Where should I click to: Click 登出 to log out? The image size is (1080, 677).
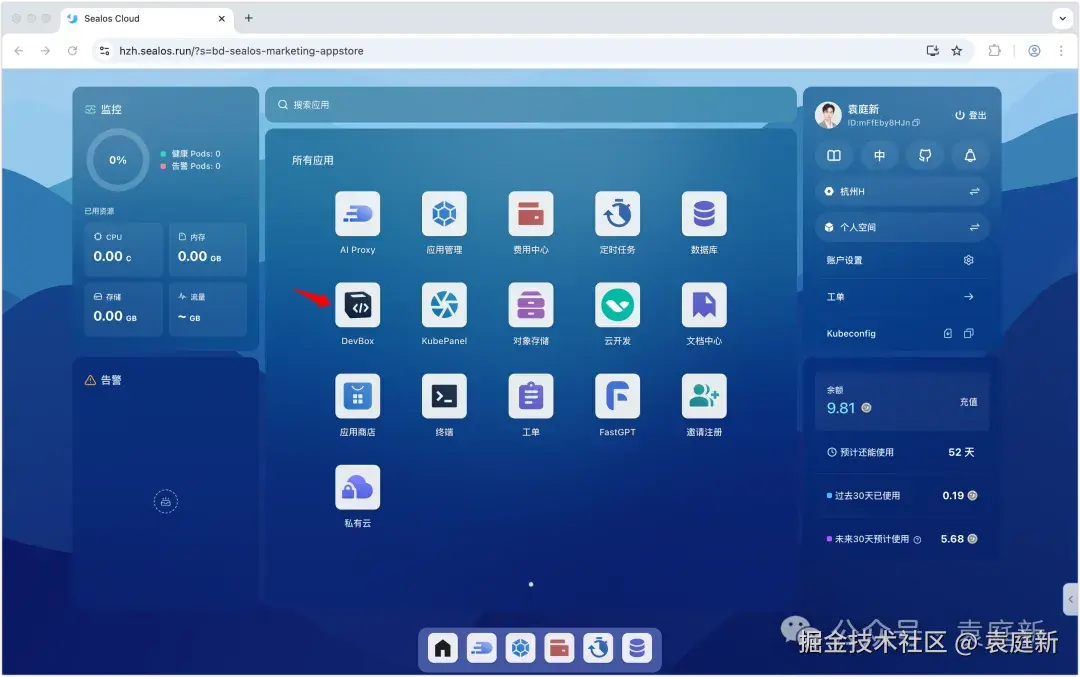pos(970,115)
